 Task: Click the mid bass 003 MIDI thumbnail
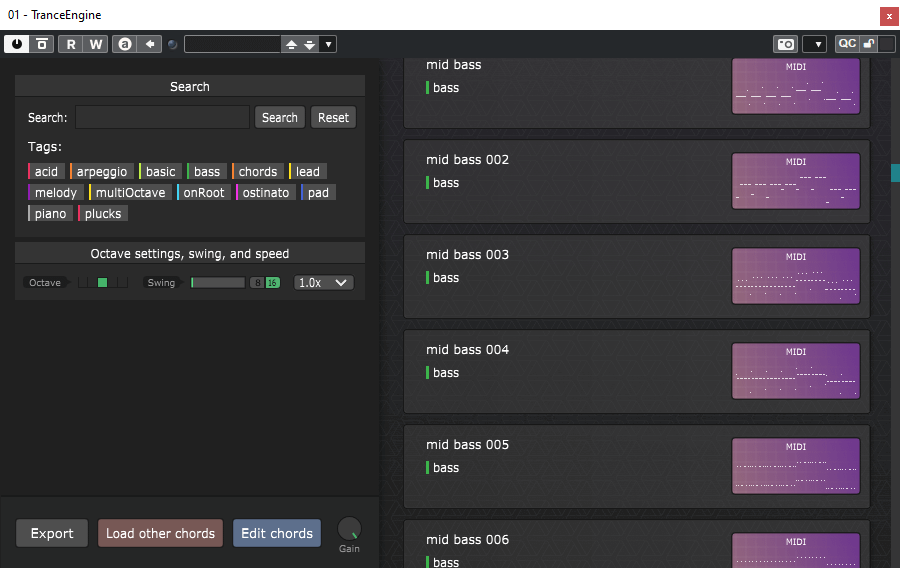pyautogui.click(x=796, y=276)
